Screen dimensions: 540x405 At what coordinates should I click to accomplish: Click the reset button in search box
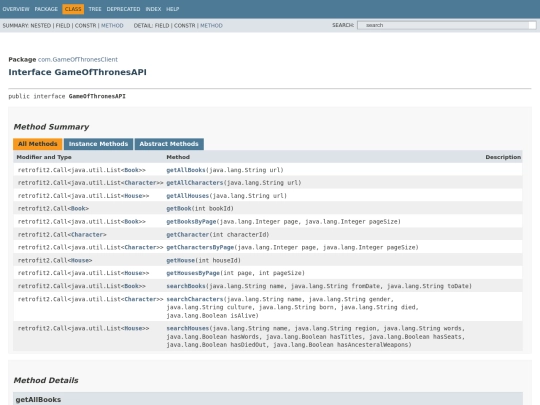tap(532, 25)
